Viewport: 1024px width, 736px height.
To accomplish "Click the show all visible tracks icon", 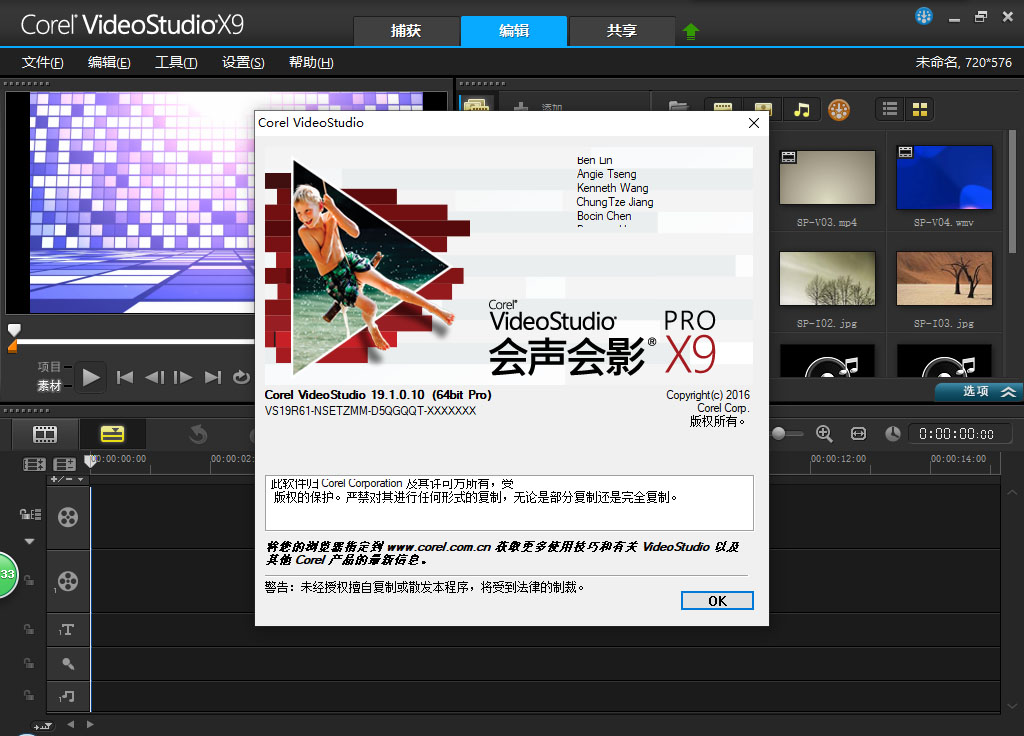I will (x=35, y=464).
